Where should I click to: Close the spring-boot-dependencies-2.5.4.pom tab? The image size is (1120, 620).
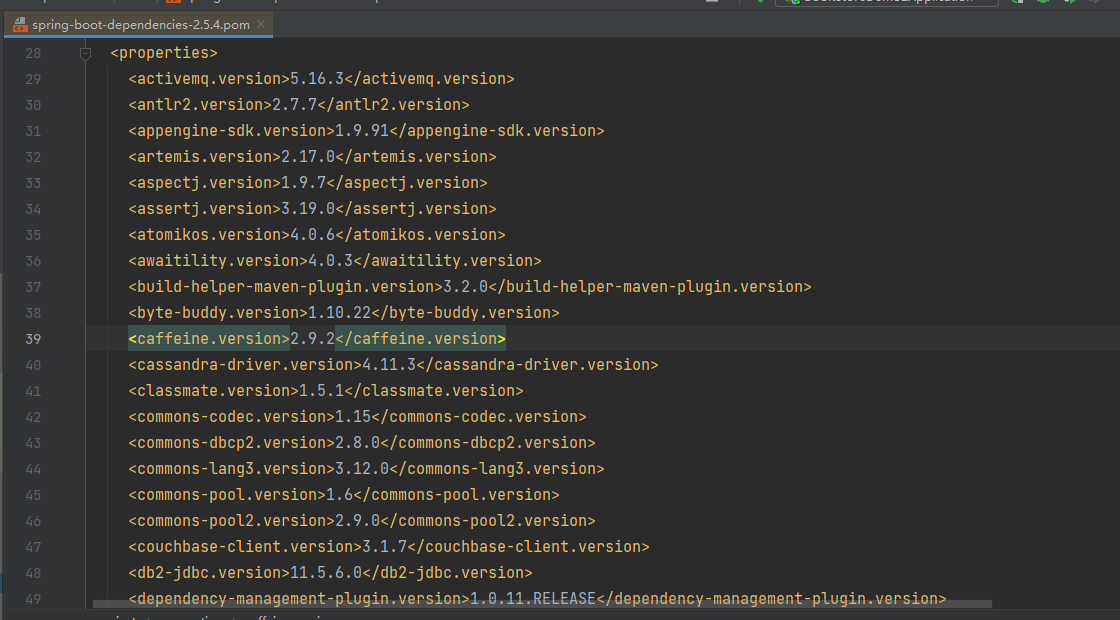261,24
